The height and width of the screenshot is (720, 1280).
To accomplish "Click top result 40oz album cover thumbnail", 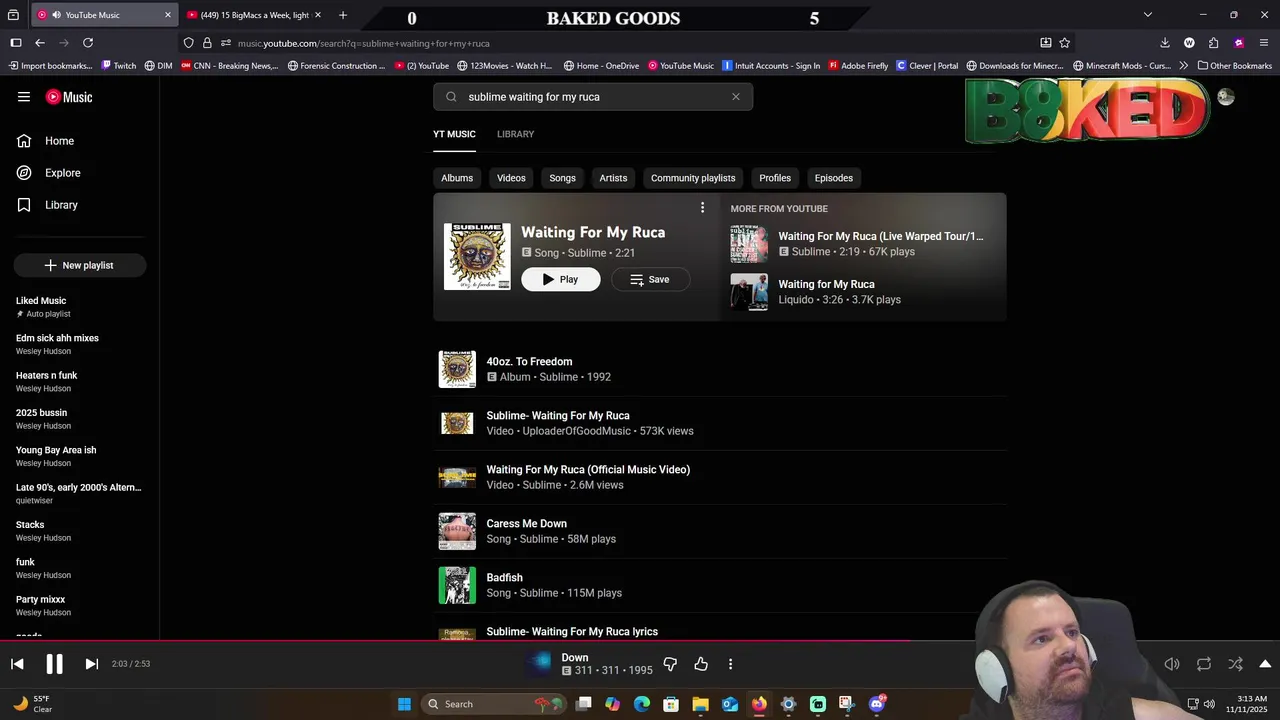I will [477, 257].
